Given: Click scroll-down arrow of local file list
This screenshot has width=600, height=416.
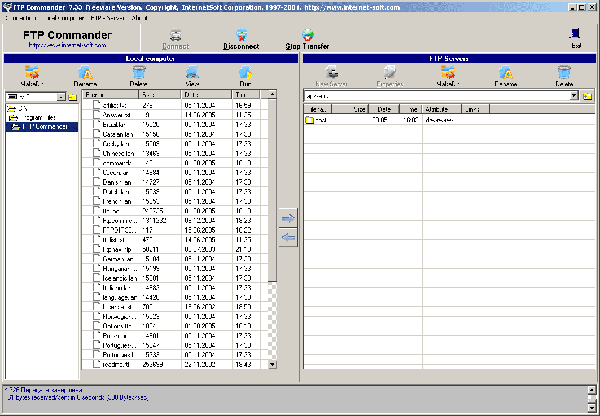Looking at the screenshot, I should [272, 365].
